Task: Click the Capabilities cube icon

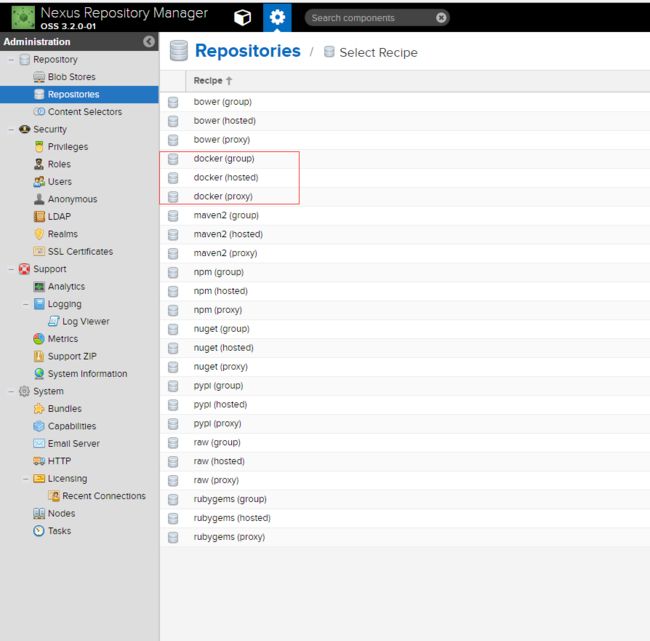Action: (39, 426)
